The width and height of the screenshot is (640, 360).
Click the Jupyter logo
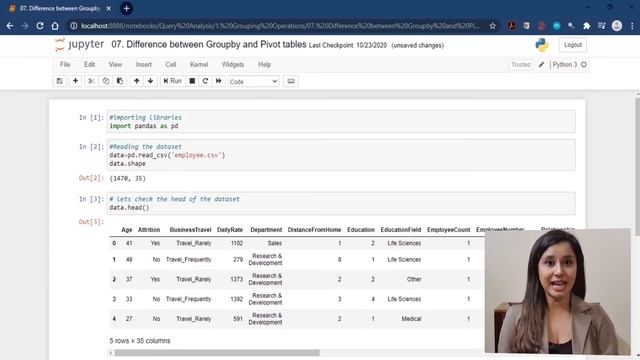tap(79, 44)
